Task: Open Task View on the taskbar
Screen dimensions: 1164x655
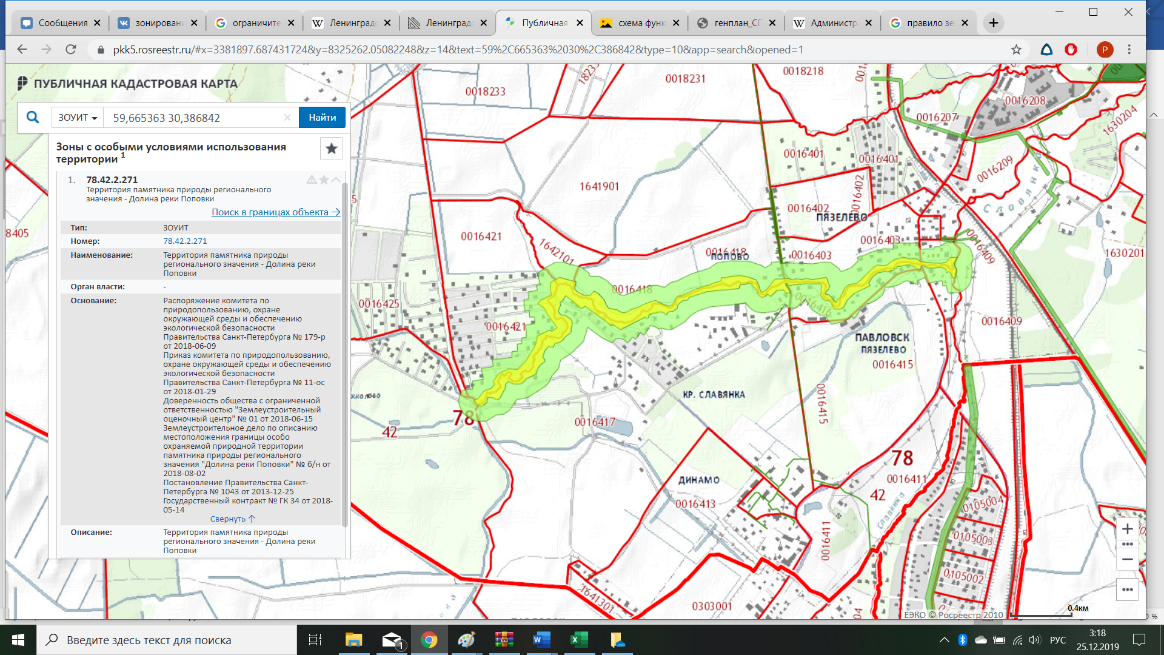Action: click(315, 639)
